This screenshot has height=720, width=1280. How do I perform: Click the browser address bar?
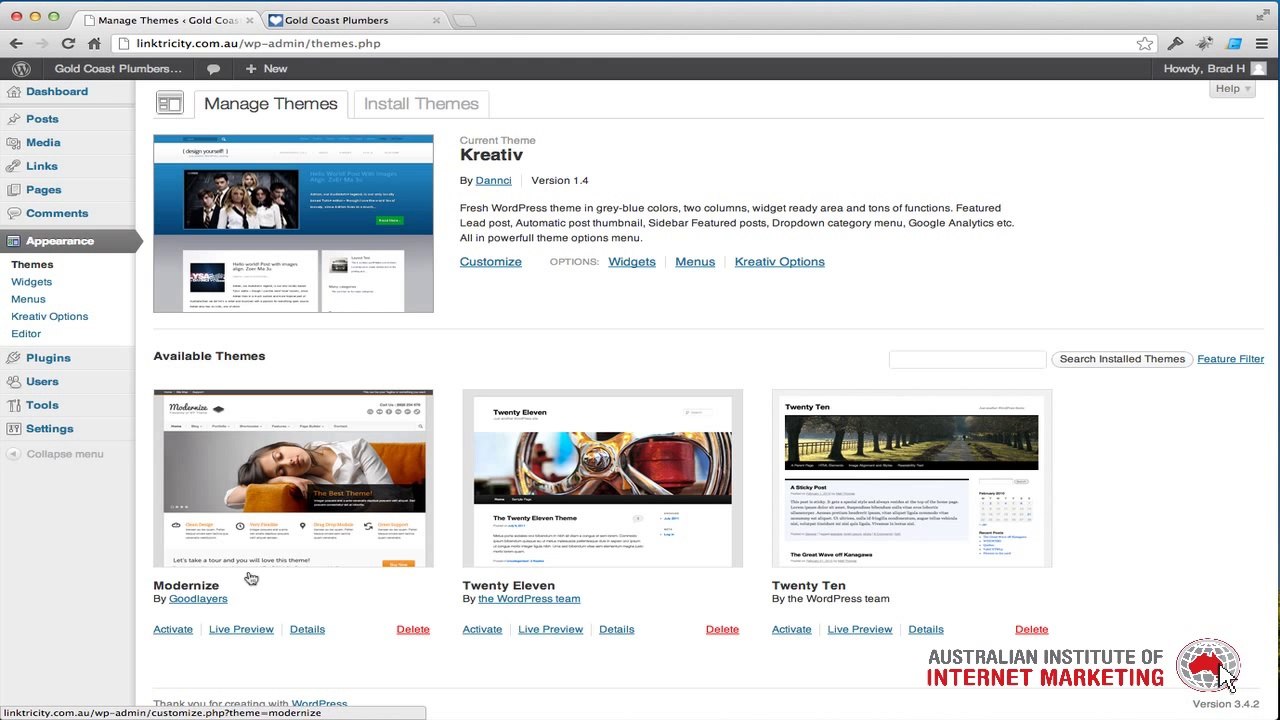(634, 43)
